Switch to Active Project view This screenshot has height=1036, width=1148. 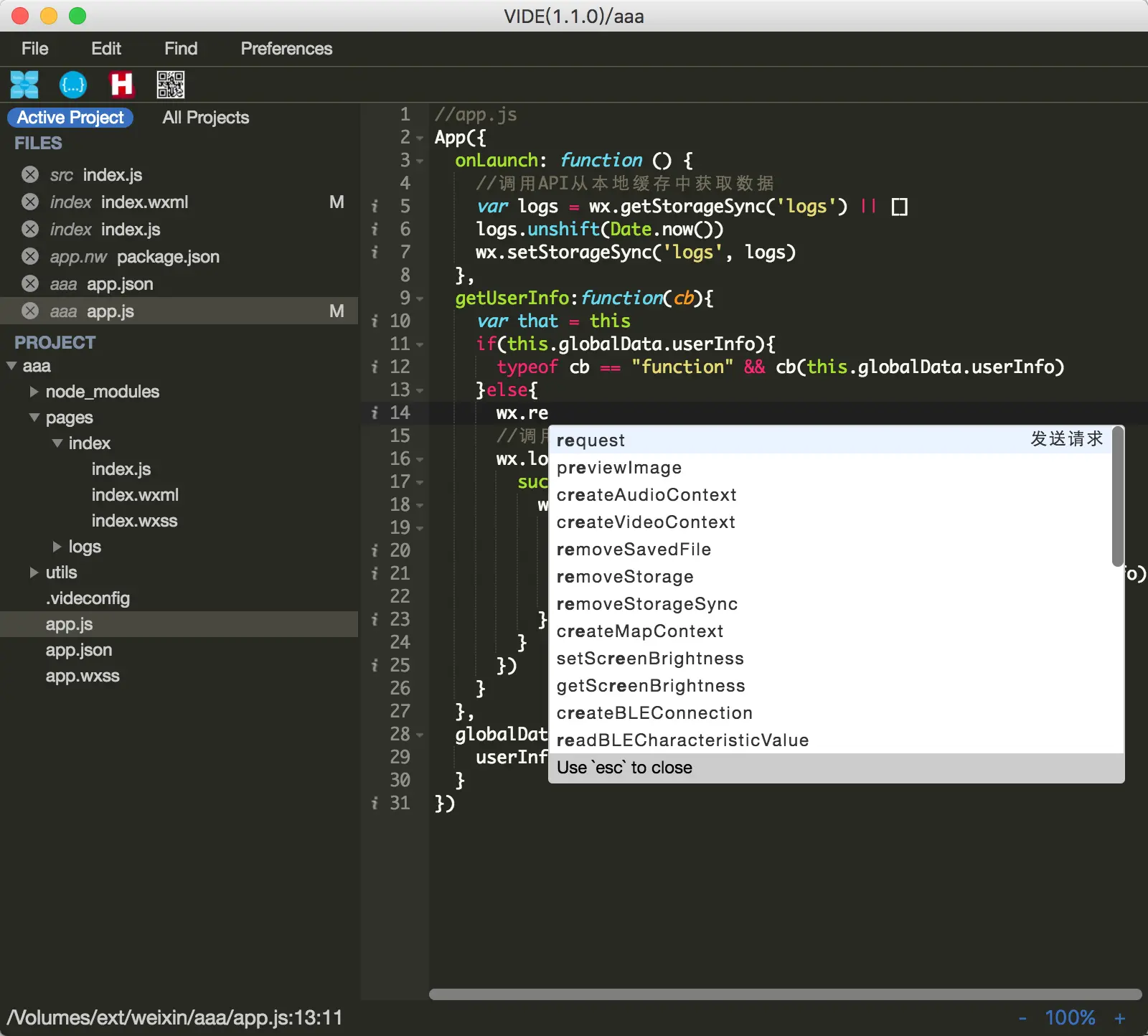70,118
